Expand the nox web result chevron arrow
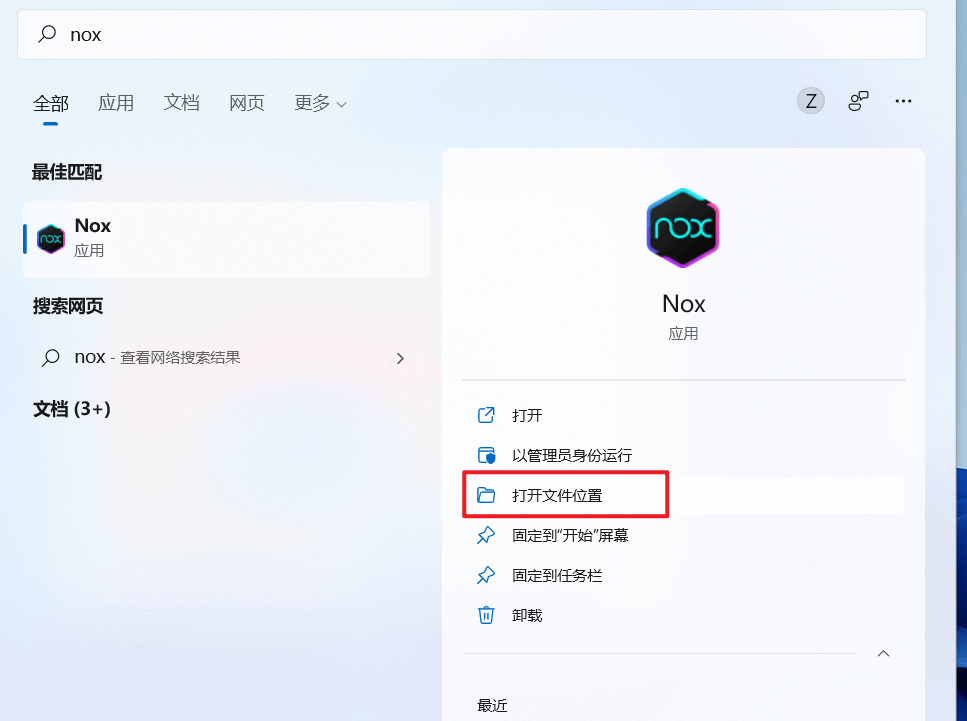967x721 pixels. [x=400, y=358]
